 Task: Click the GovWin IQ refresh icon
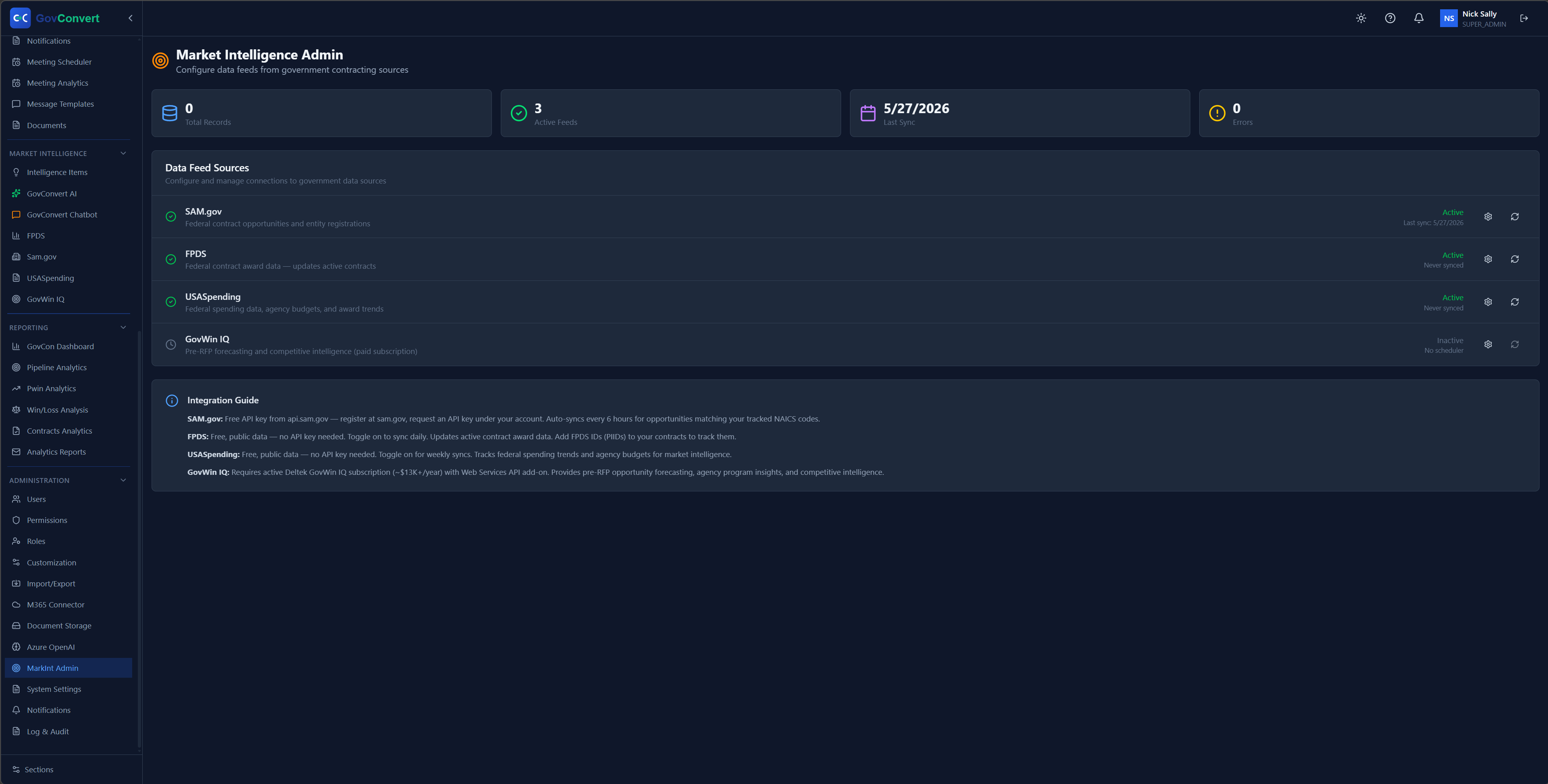click(1514, 345)
